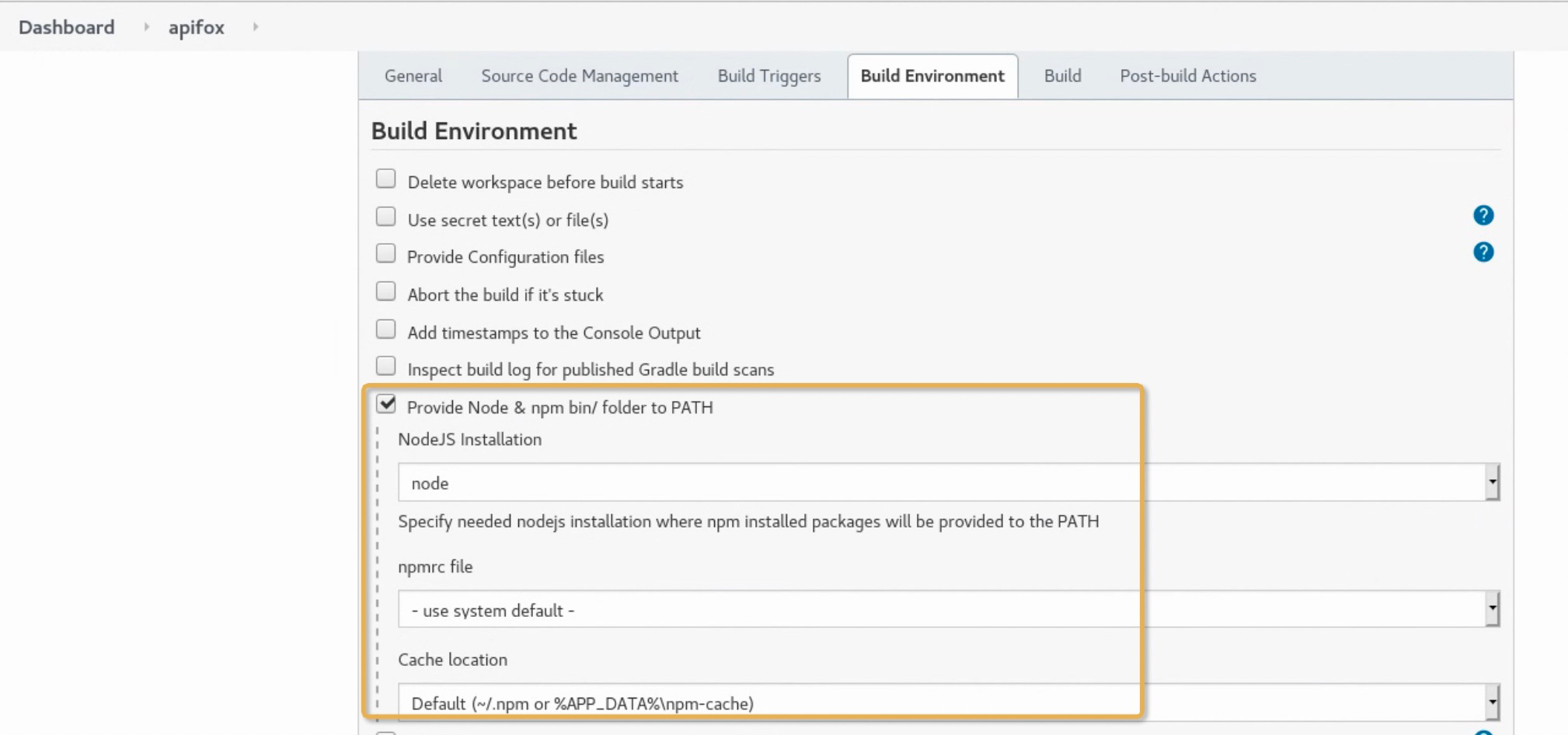1568x735 pixels.
Task: Switch to the General tab
Action: click(x=413, y=76)
